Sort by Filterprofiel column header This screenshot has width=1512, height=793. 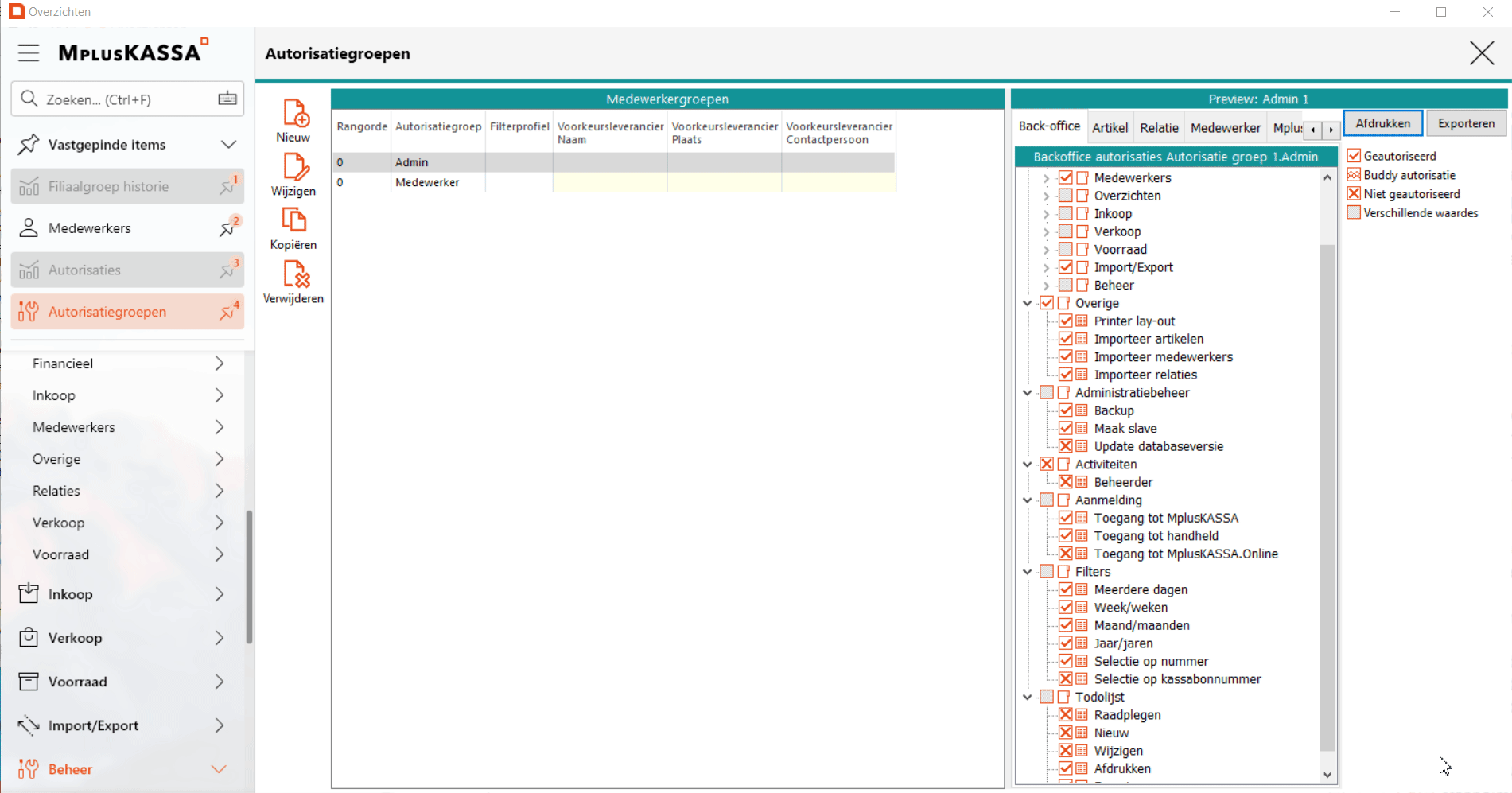click(x=519, y=126)
